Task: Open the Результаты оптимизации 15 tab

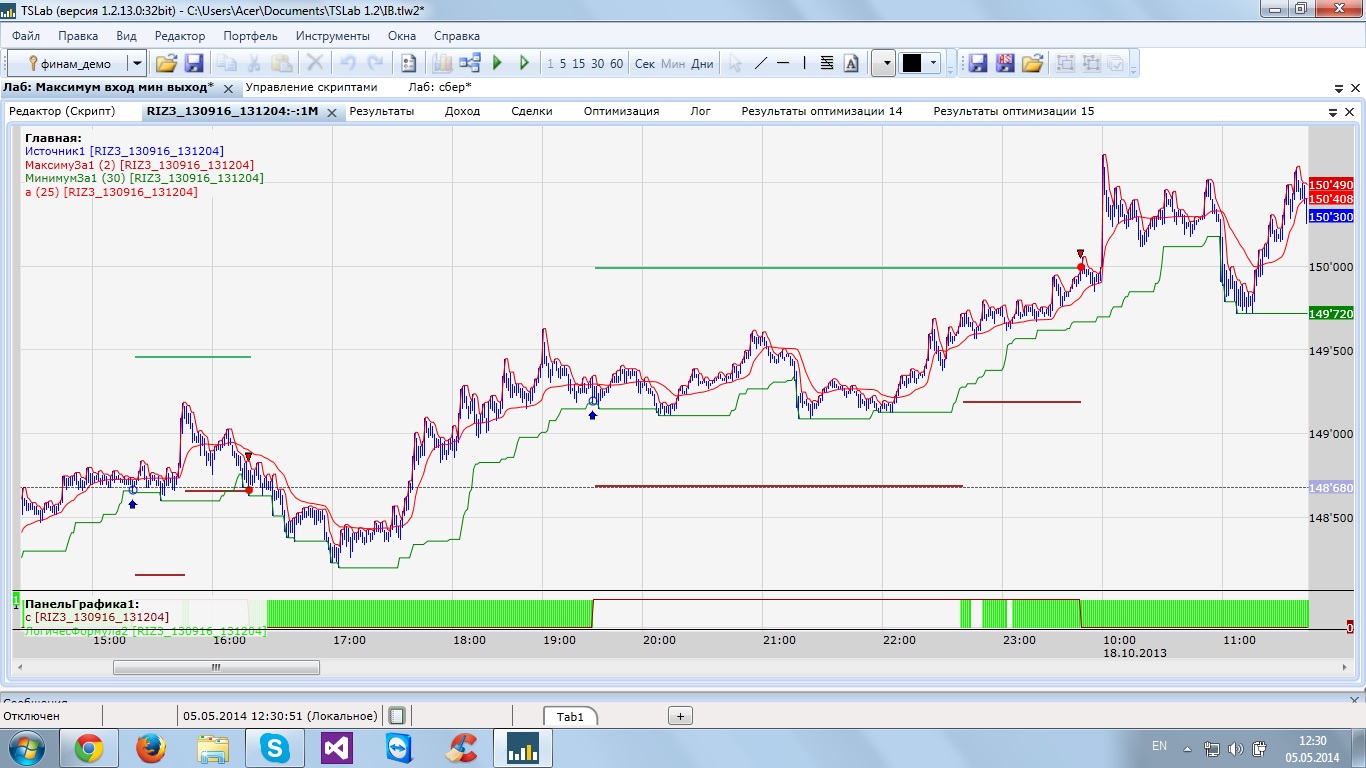Action: click(x=1013, y=111)
